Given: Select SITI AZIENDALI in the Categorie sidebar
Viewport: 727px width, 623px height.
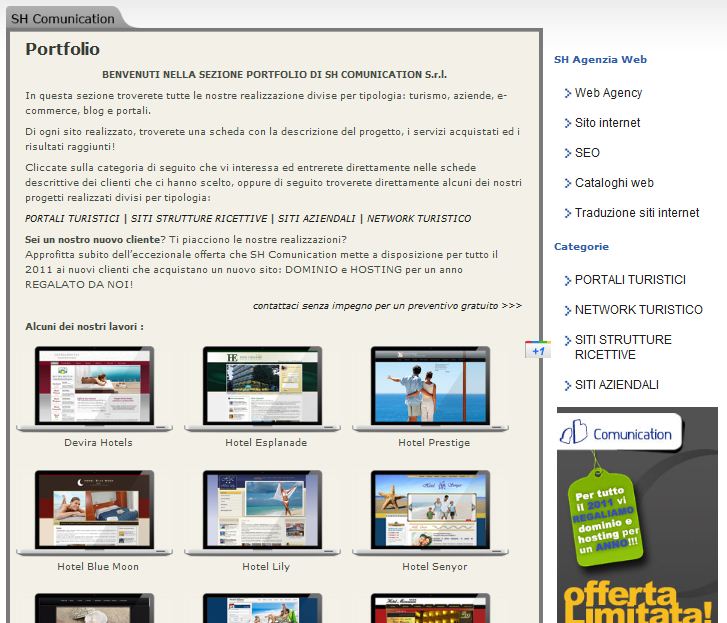Looking at the screenshot, I should point(616,385).
